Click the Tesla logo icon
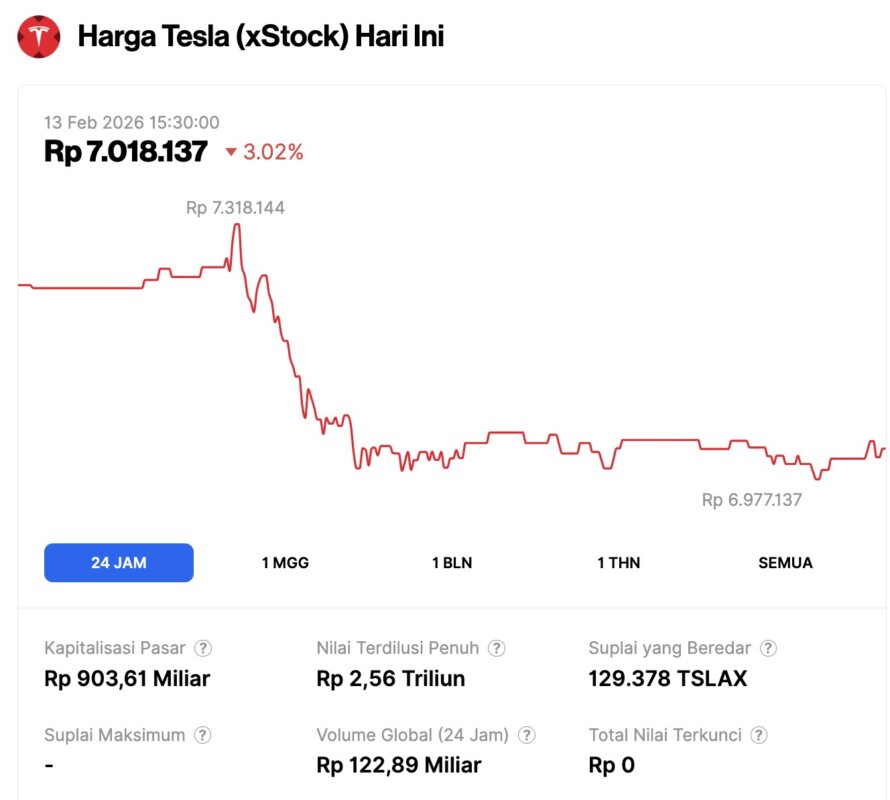 click(39, 37)
